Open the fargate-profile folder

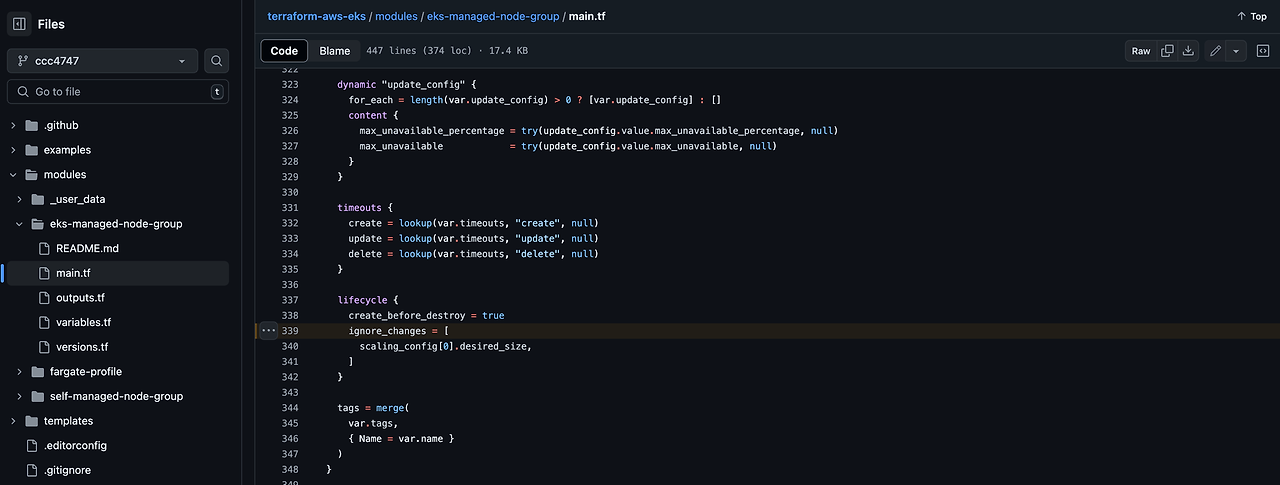86,372
